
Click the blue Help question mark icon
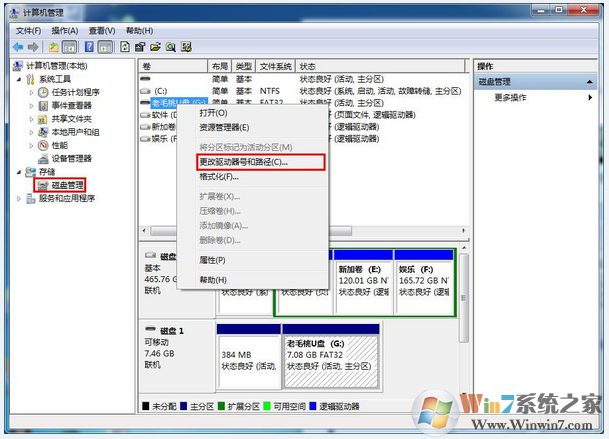tap(89, 47)
